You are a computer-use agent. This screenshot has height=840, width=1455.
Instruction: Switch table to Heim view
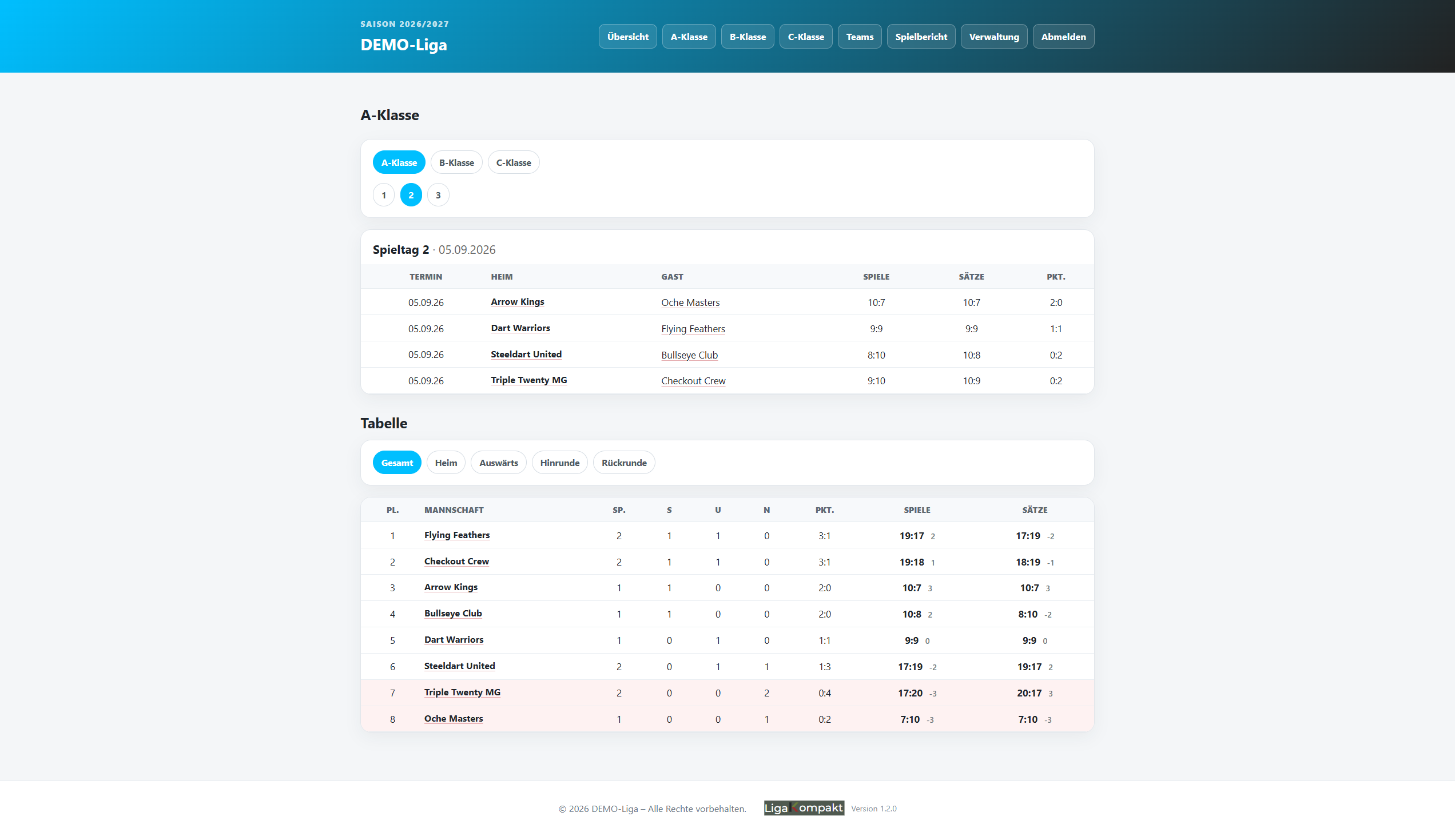[x=446, y=463]
